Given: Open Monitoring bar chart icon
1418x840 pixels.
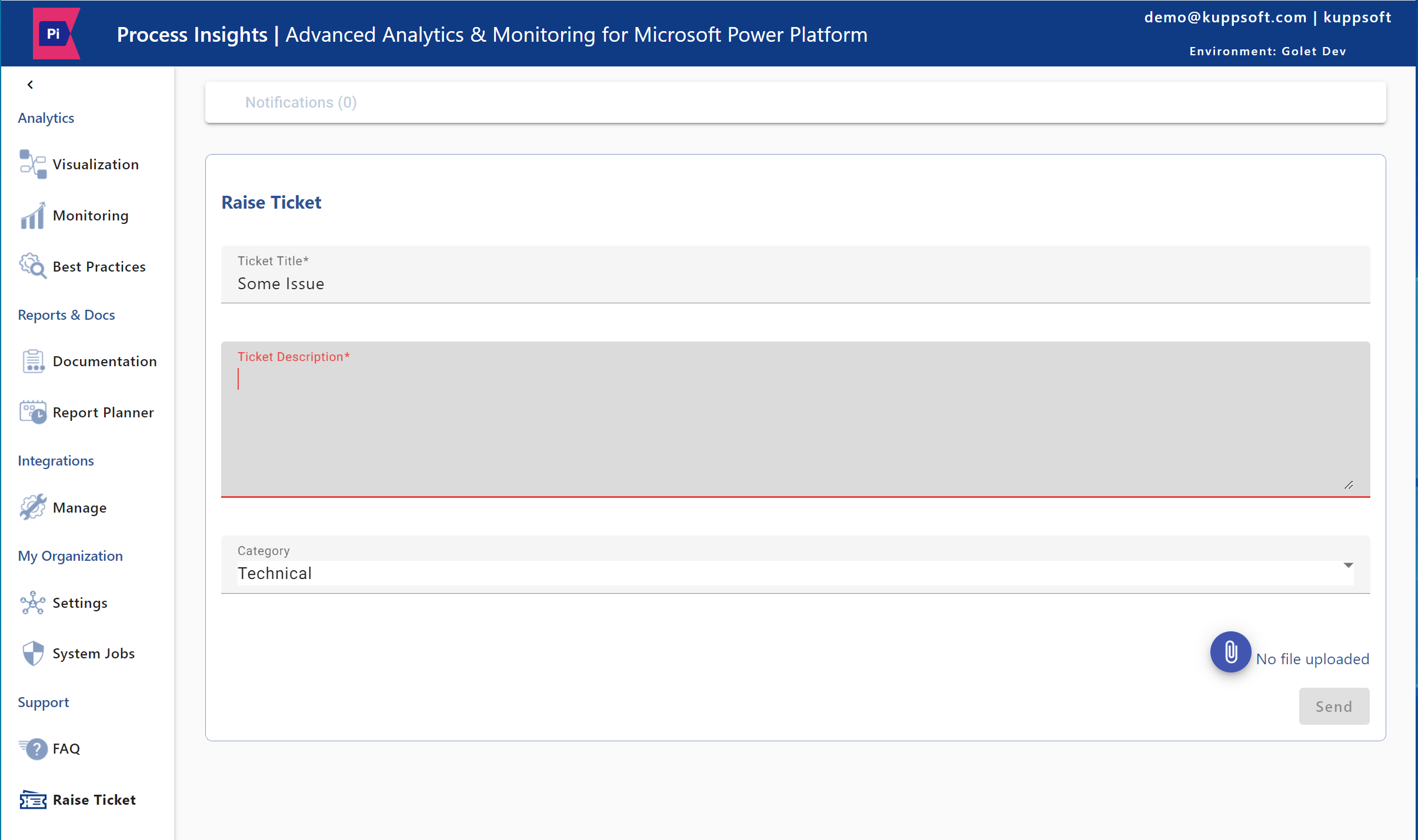Looking at the screenshot, I should click(x=32, y=216).
